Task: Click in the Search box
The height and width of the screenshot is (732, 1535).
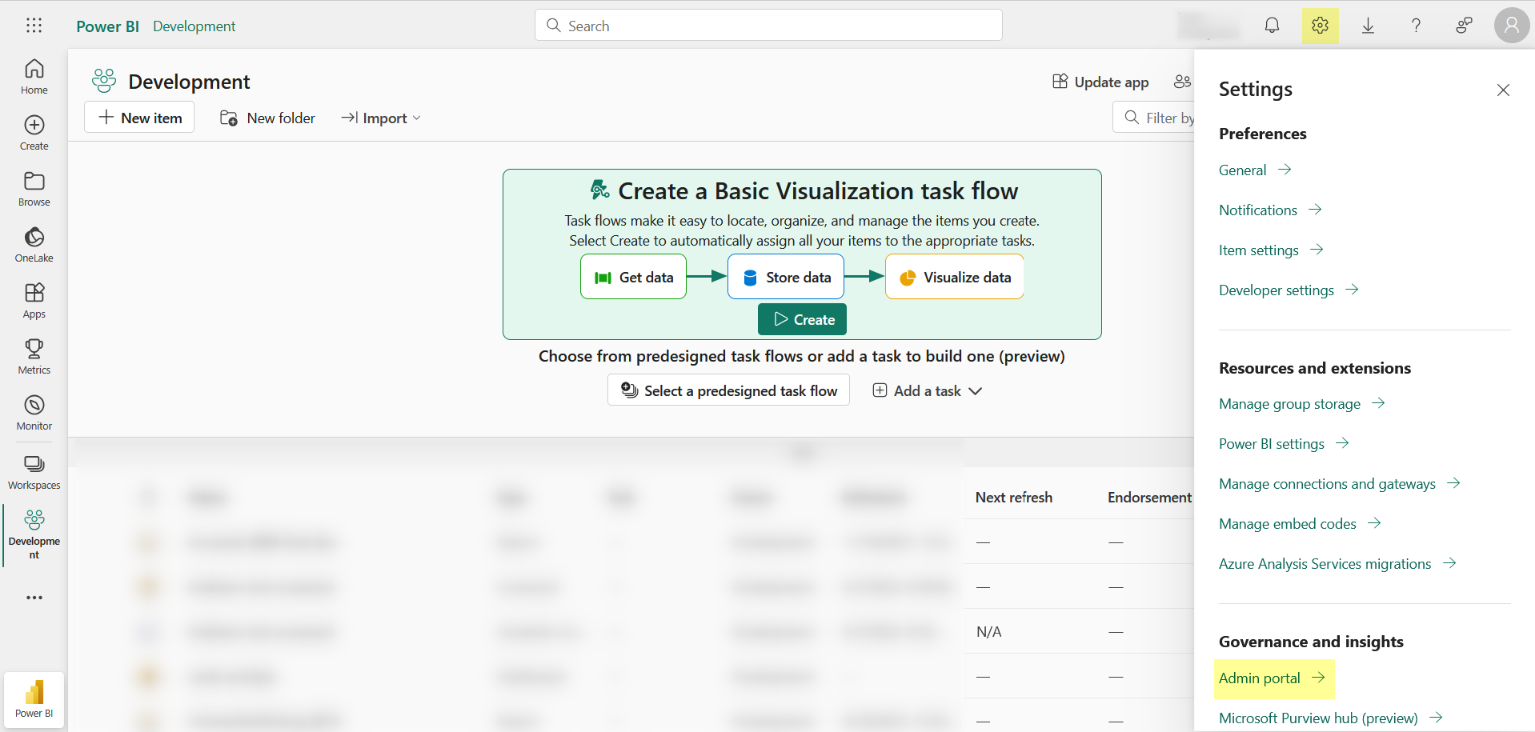Action: (768, 26)
